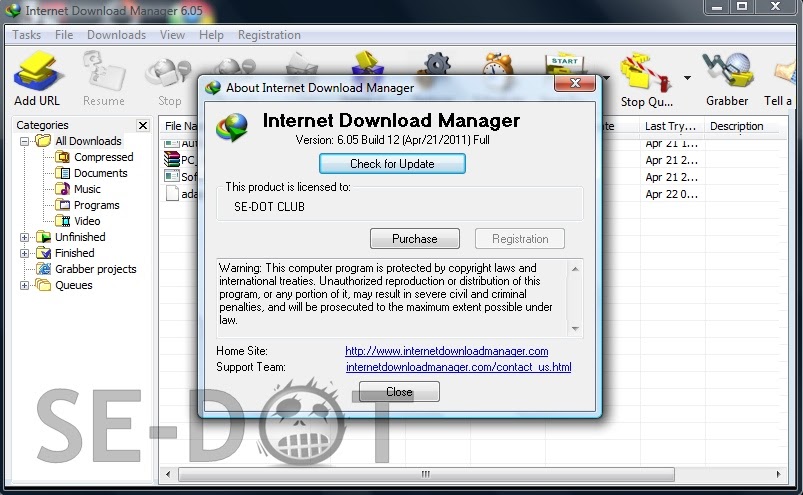Open the File menu
803x495 pixels.
pyautogui.click(x=64, y=35)
